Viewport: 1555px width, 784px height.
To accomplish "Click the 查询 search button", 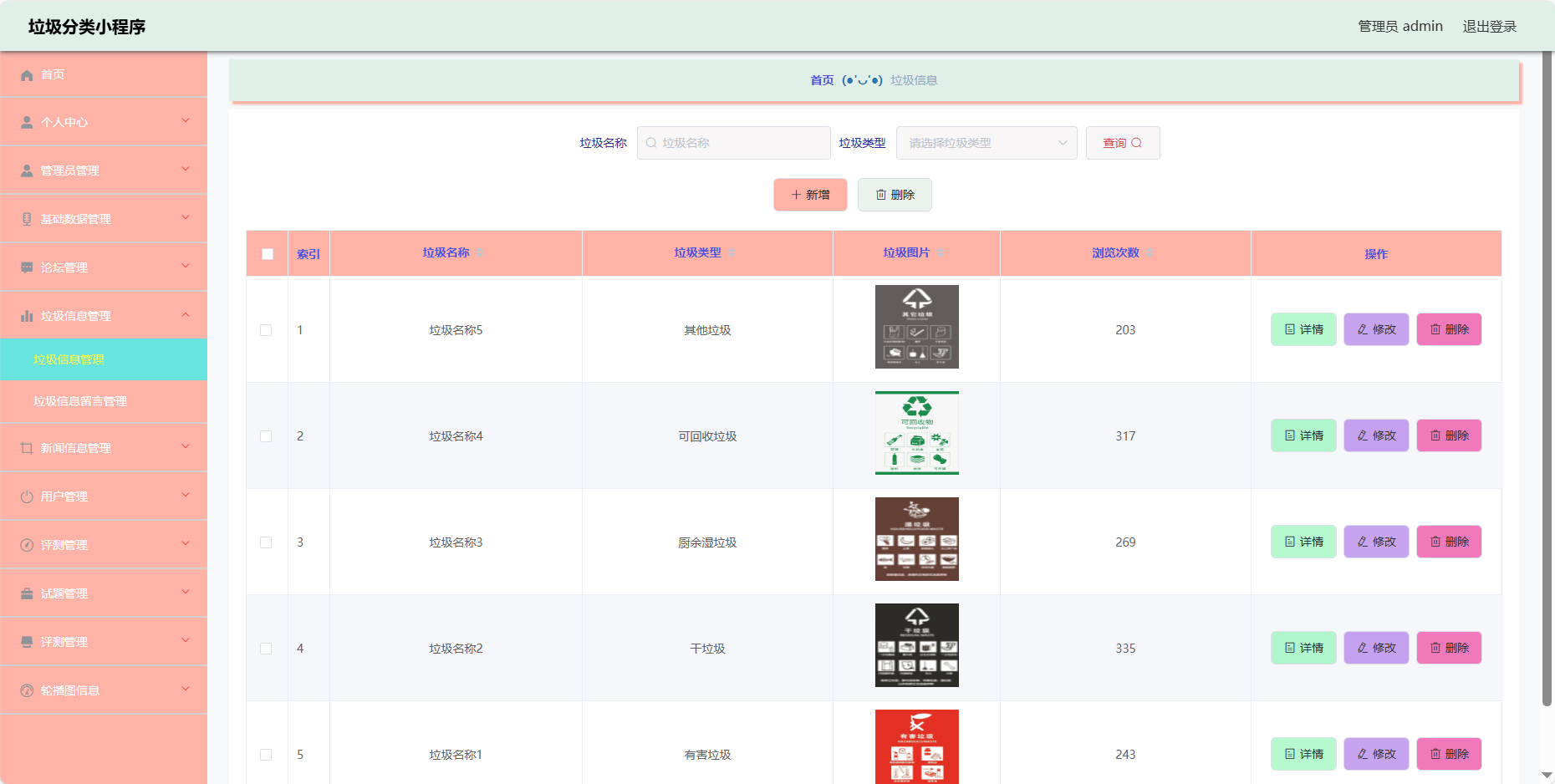I will tap(1123, 143).
